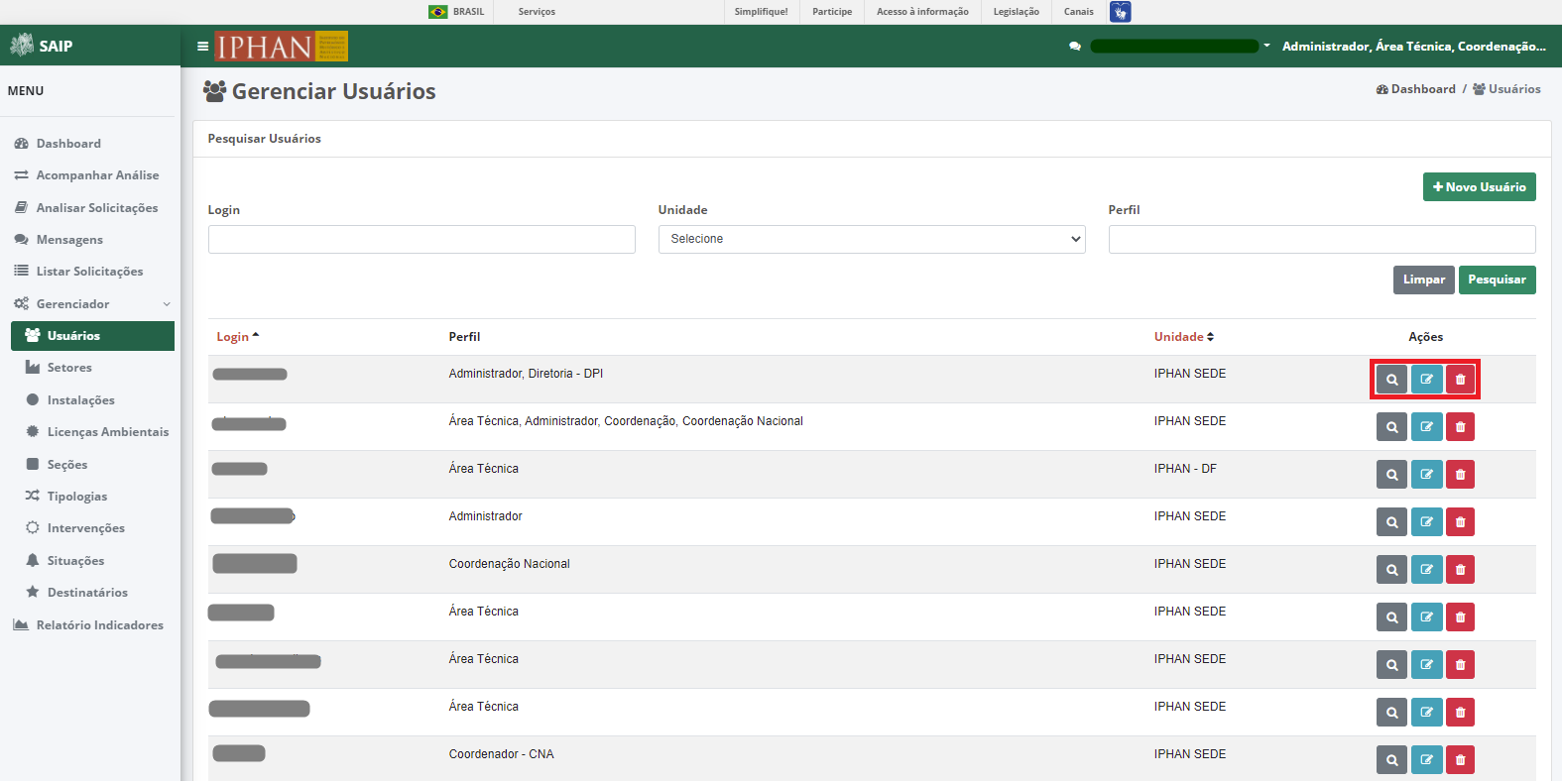This screenshot has width=1562, height=784.
Task: View the user with four profiles row
Action: pyautogui.click(x=1391, y=427)
